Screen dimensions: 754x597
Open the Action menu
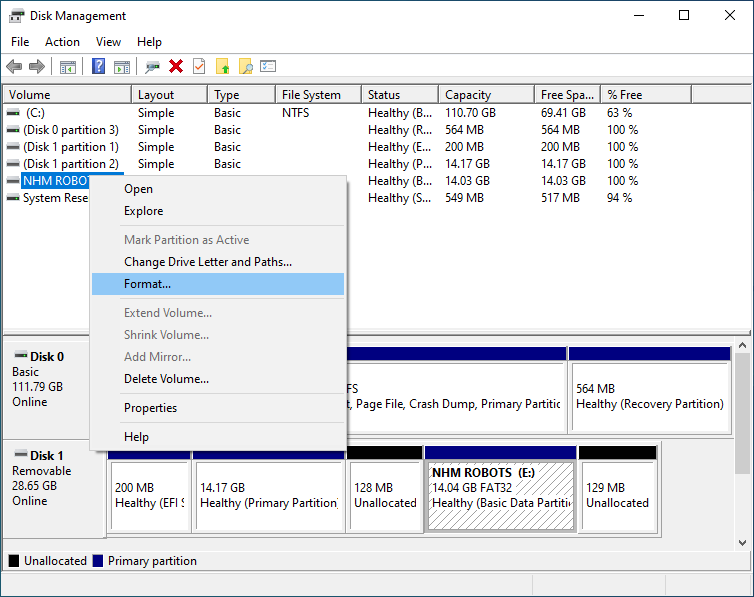click(x=63, y=42)
